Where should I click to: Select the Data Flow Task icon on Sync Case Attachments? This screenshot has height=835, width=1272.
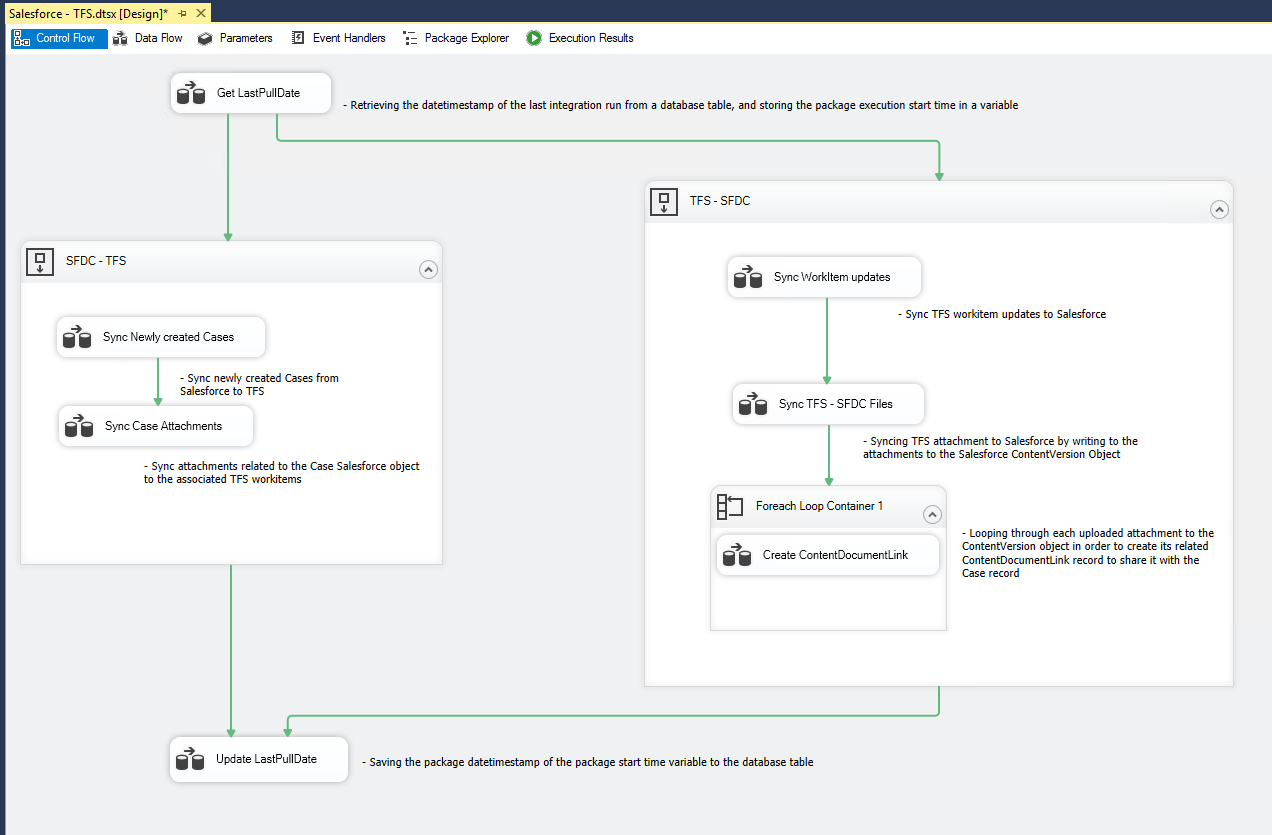[77, 426]
